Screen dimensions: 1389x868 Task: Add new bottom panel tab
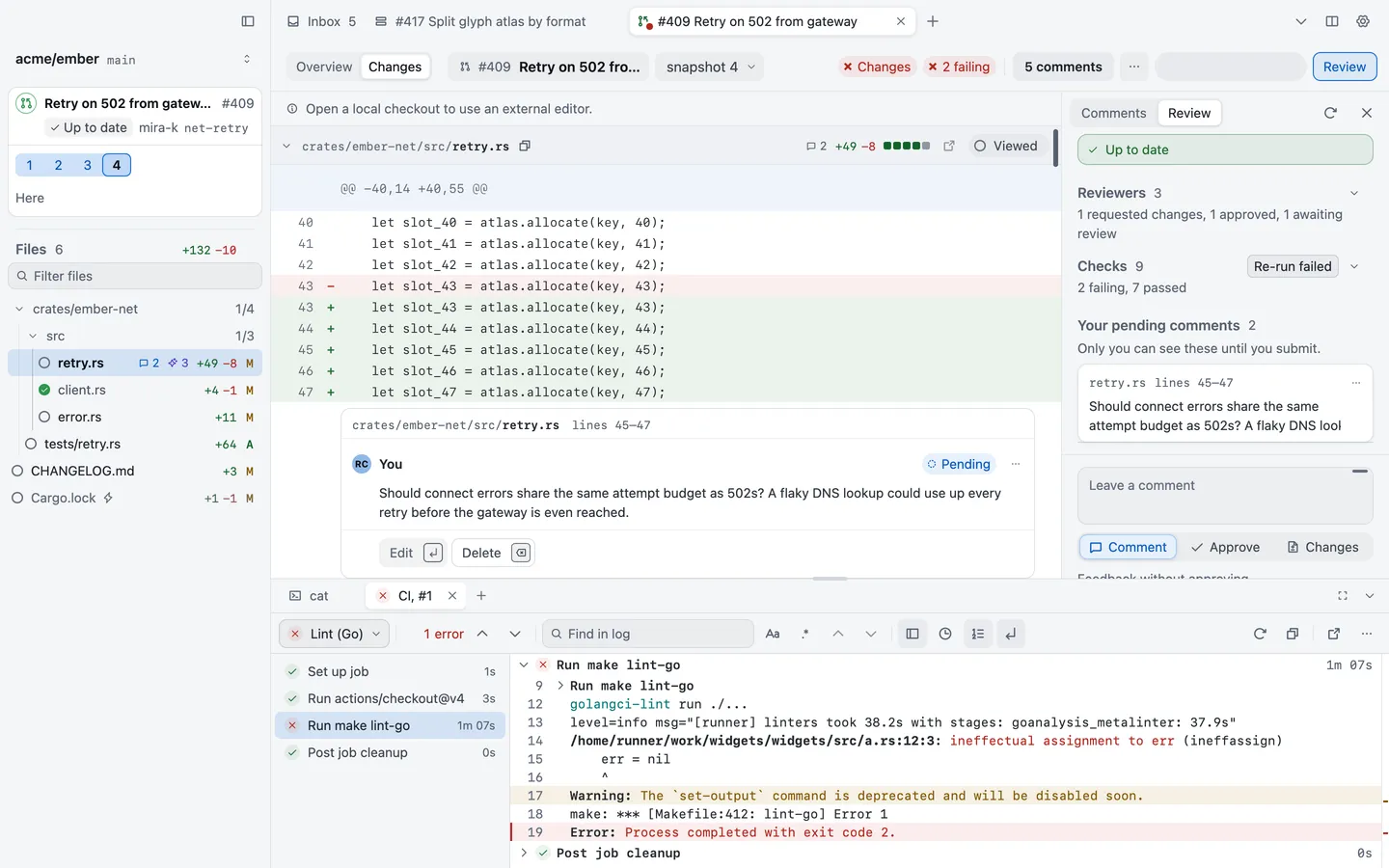(x=481, y=596)
